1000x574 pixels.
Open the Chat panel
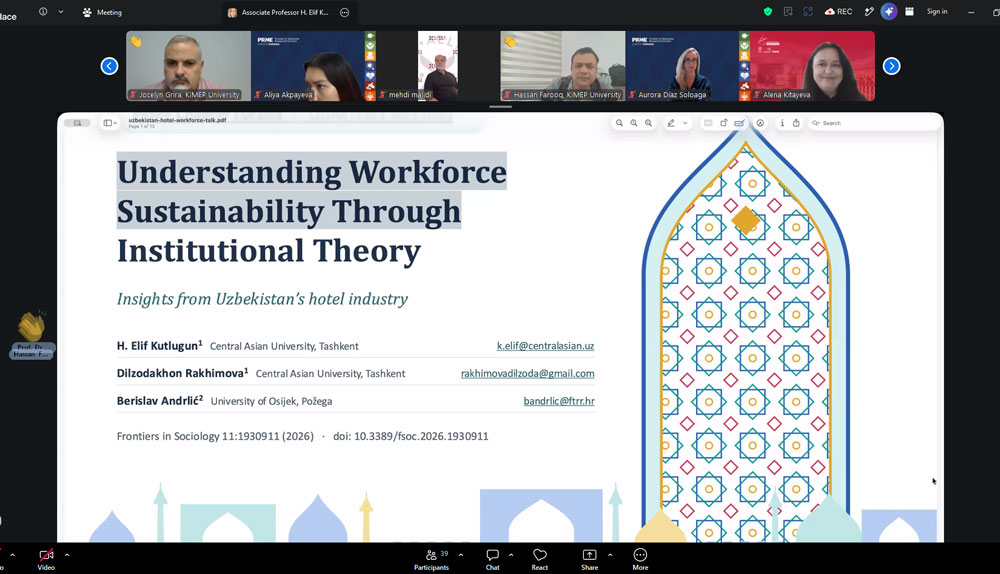coord(492,559)
